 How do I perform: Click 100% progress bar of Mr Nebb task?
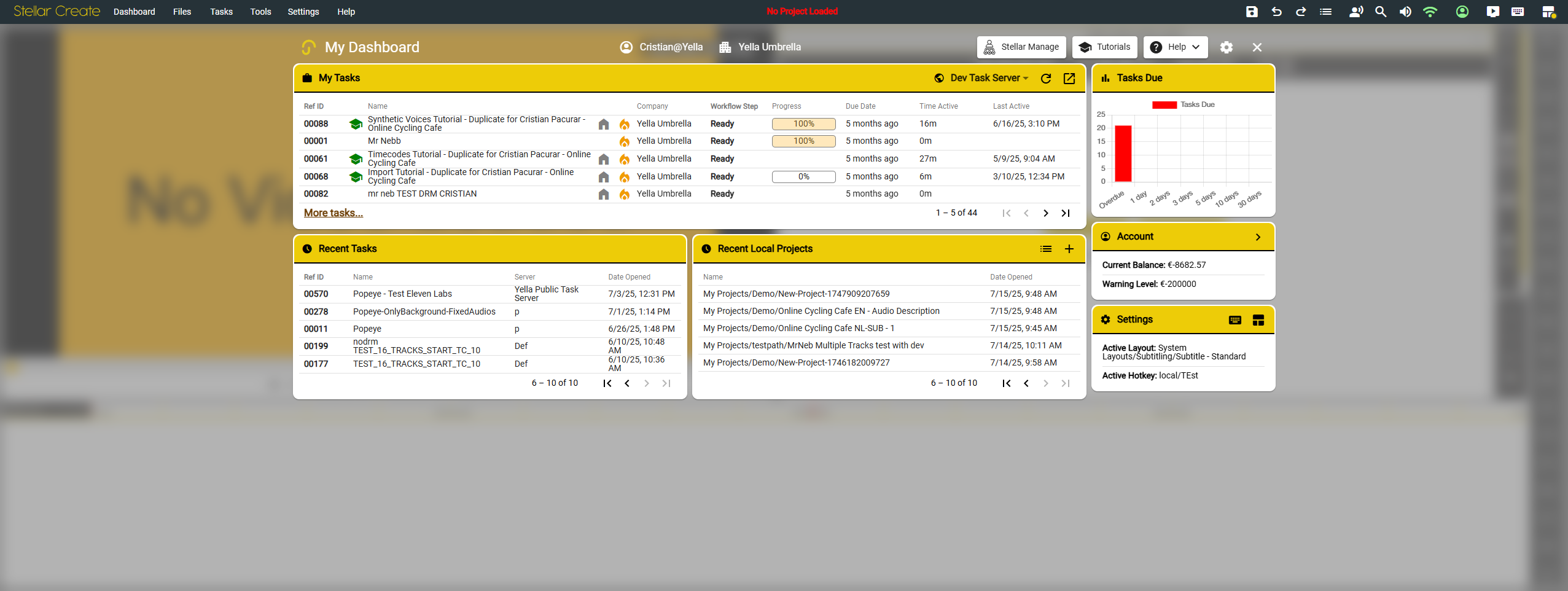(803, 141)
